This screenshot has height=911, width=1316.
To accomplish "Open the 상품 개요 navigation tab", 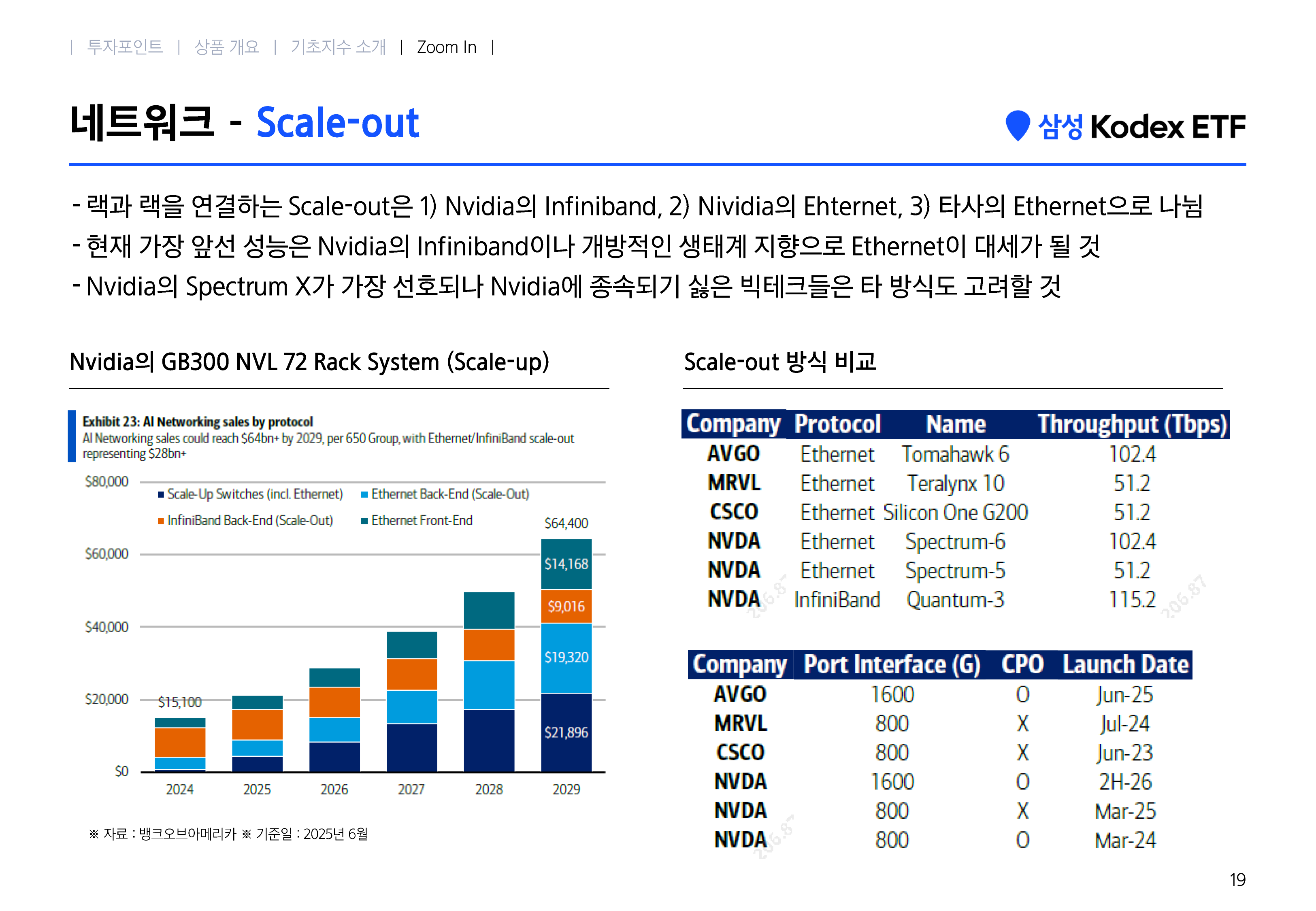I will click(227, 47).
